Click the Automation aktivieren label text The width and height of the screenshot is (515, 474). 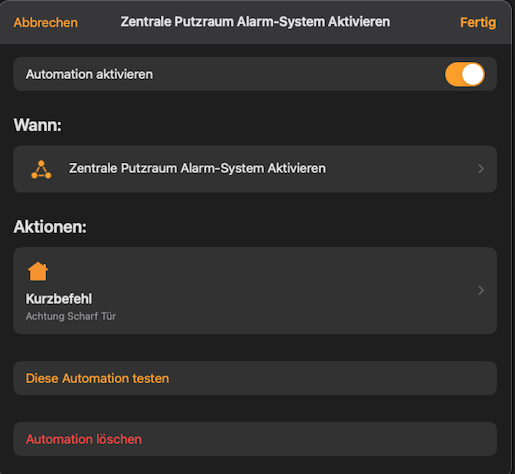(89, 74)
